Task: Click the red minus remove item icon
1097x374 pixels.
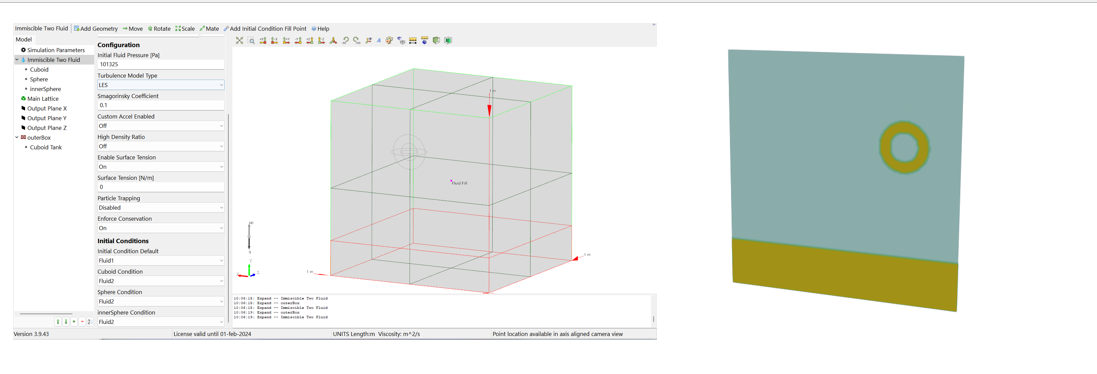Action: [82, 322]
